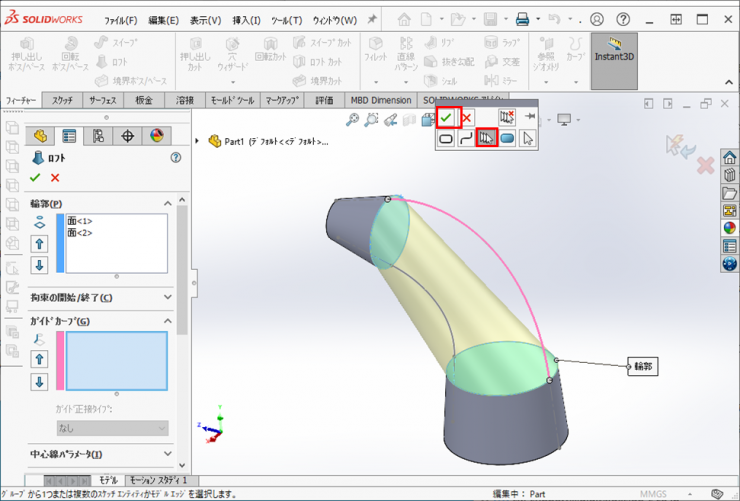Click inside the pink guide curve selection box
Image resolution: width=740 pixels, height=501 pixels.
(116, 360)
